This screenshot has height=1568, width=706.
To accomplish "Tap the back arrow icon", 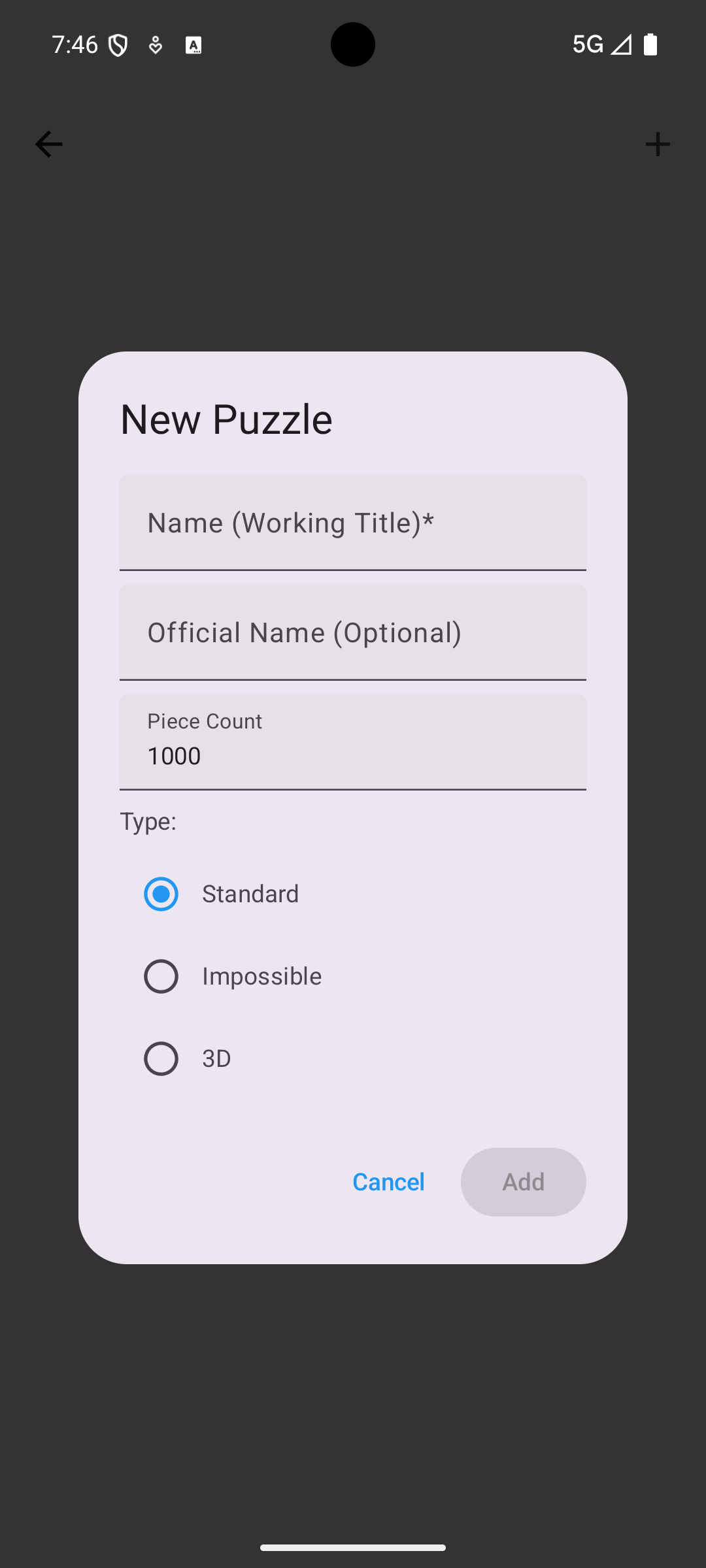I will click(49, 144).
